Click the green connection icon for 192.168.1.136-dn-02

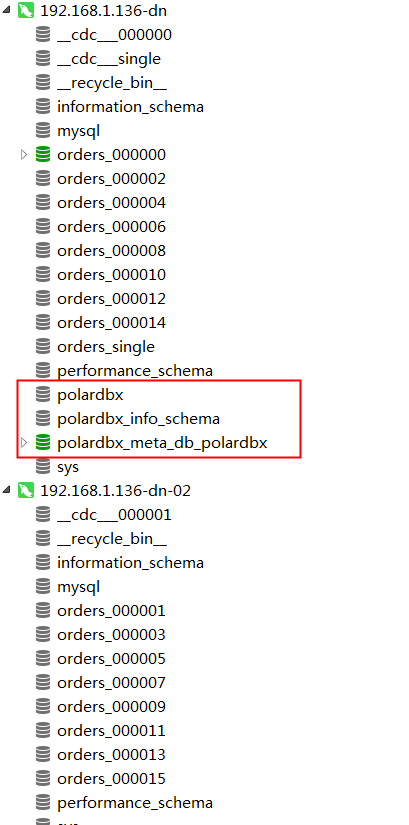[26, 490]
